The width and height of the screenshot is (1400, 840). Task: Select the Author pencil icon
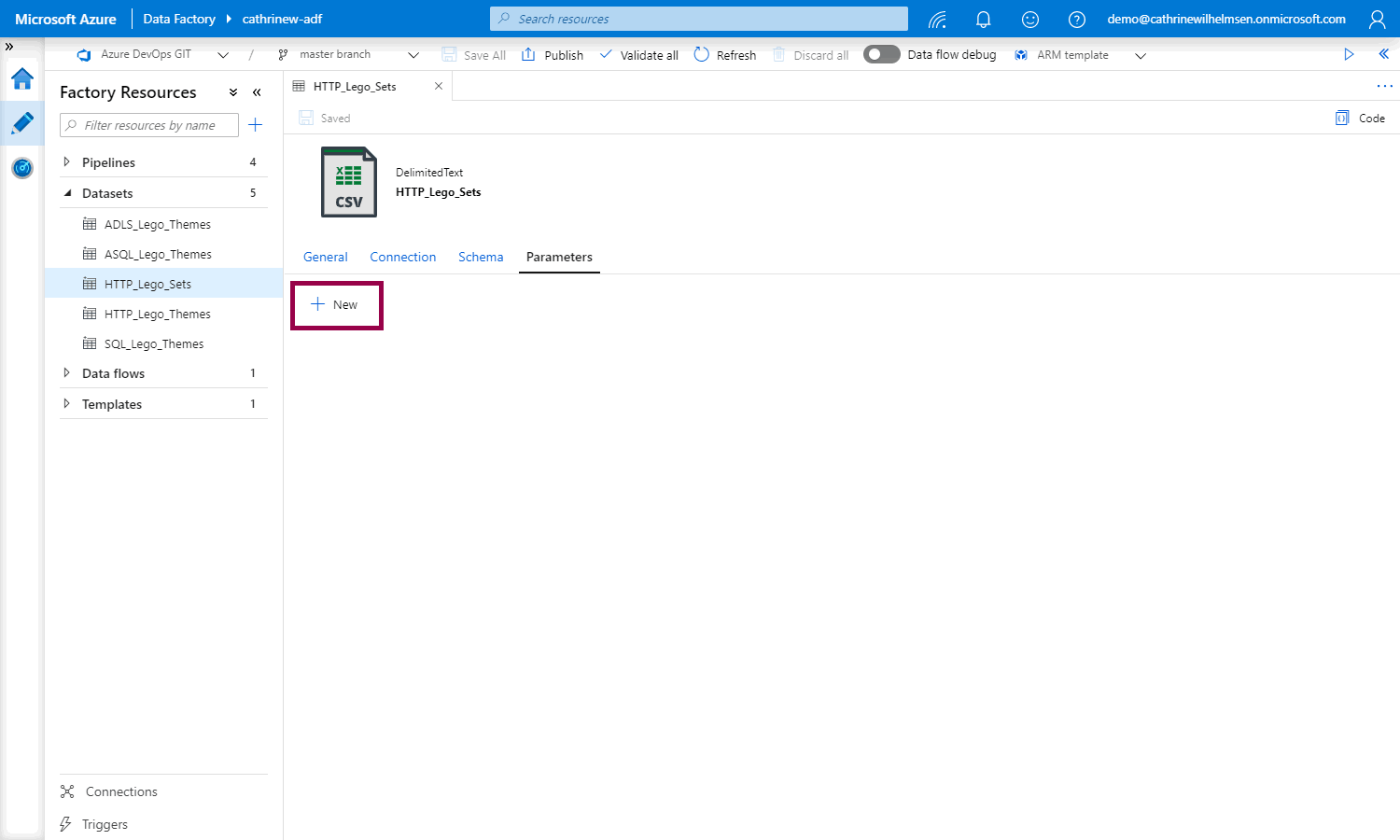tap(22, 123)
